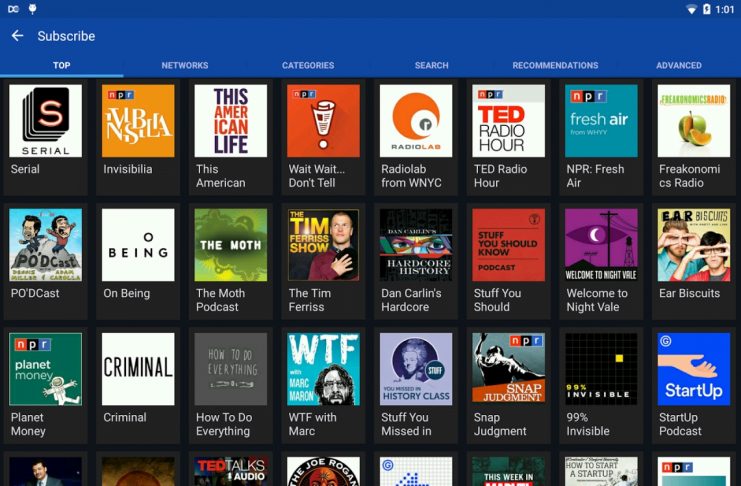
Task: Click 'The Moth Podcast' label
Action: pos(220,300)
